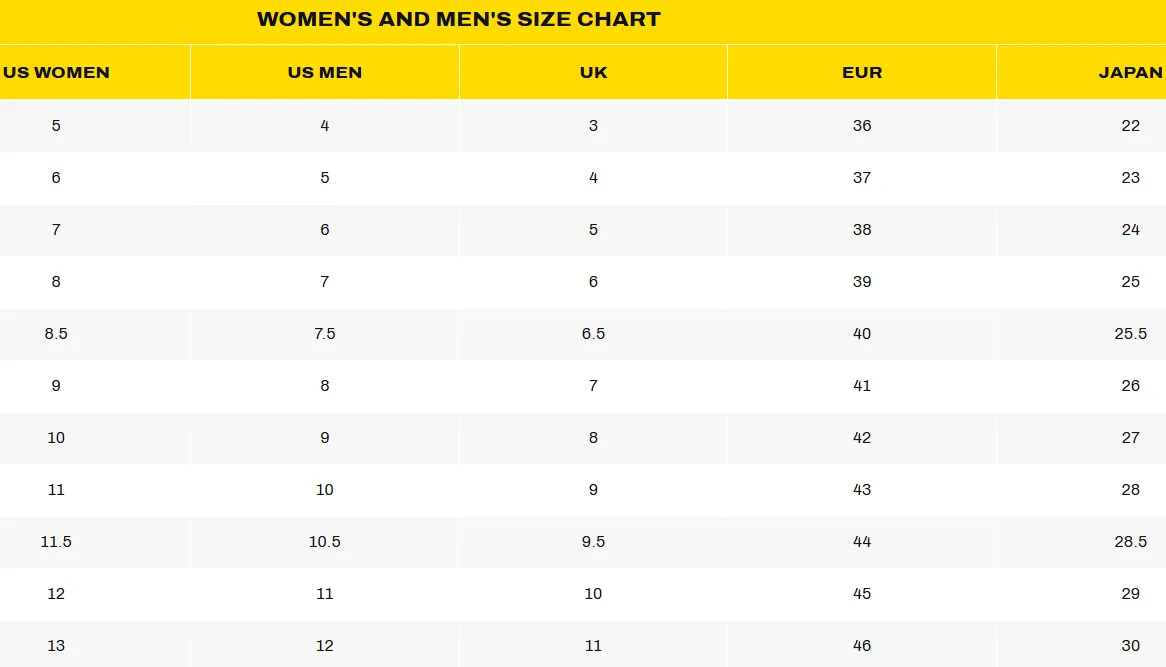Click Japan size 22 cell

coord(1130,126)
